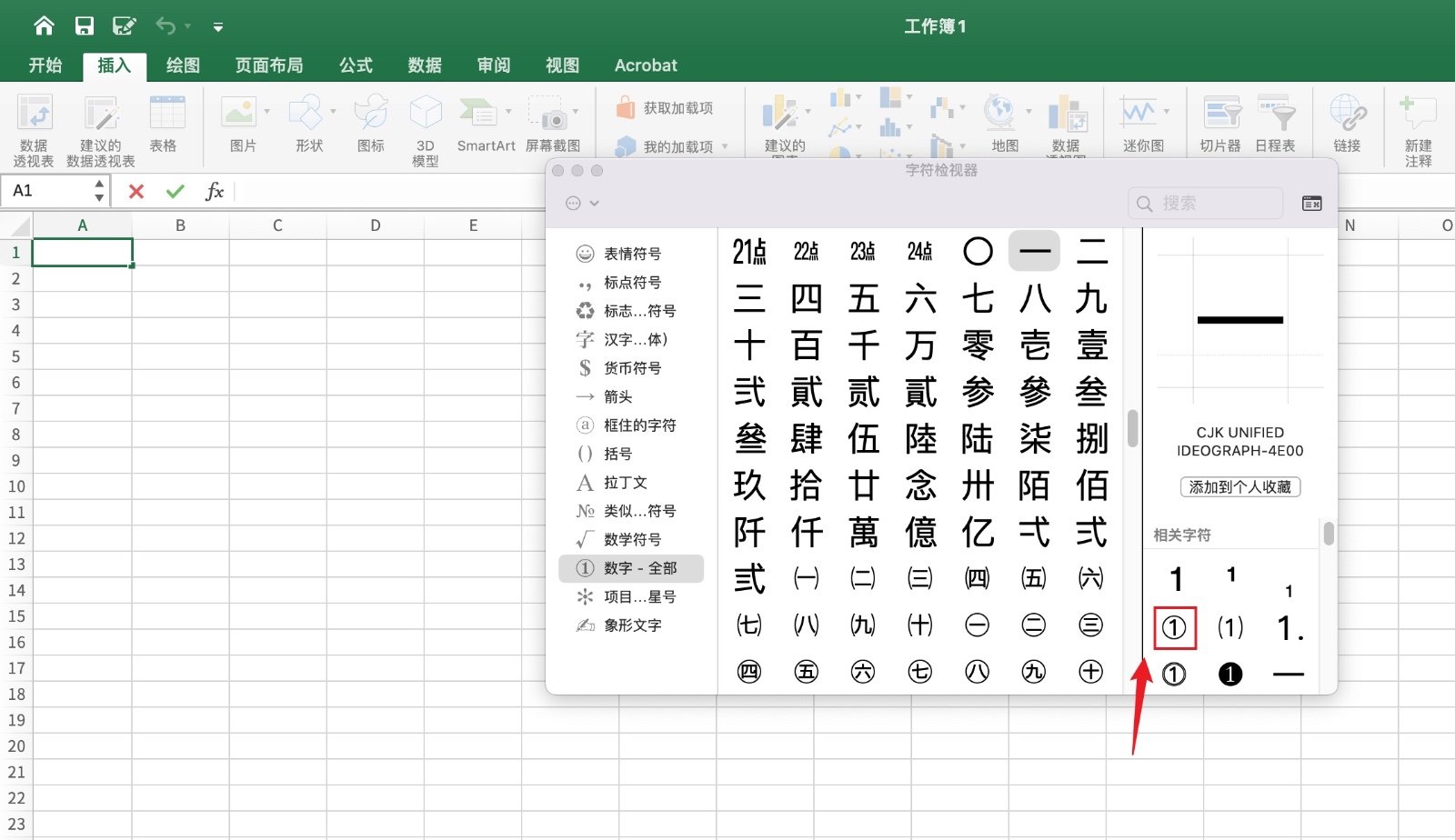1455x840 pixels.
Task: Click 添加到个人收藏 button
Action: coord(1239,487)
